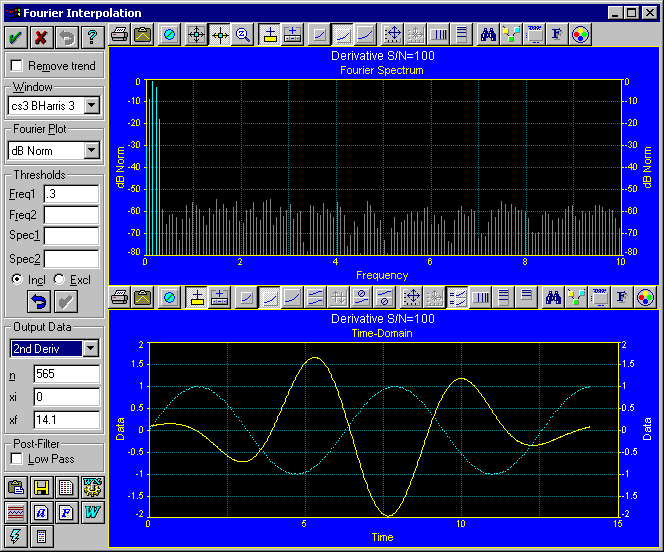
Task: Click the small colored list document icon
Action: click(42, 536)
